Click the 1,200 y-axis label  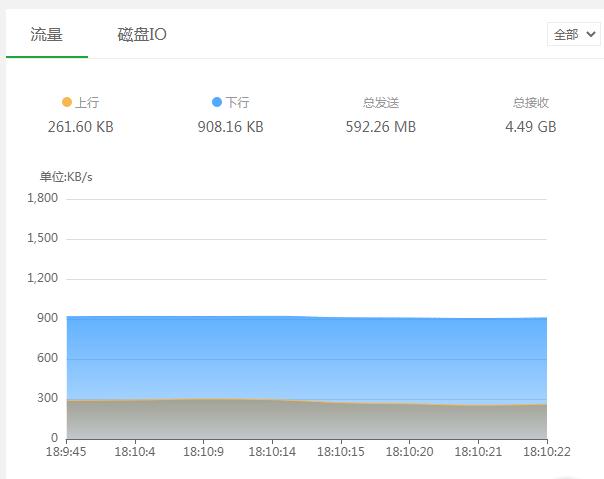click(42, 278)
